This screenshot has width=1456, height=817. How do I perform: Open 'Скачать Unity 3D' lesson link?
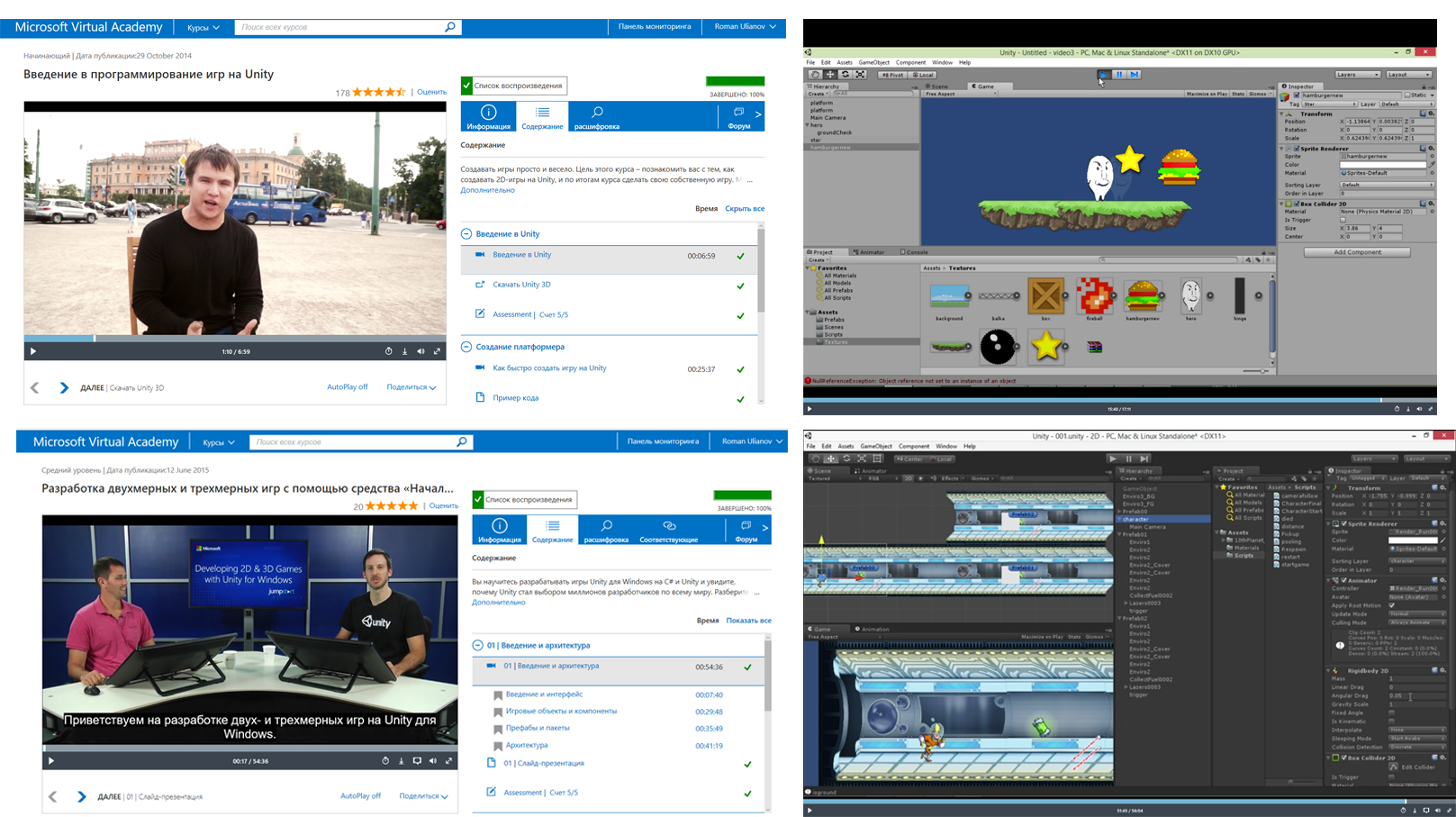(521, 285)
